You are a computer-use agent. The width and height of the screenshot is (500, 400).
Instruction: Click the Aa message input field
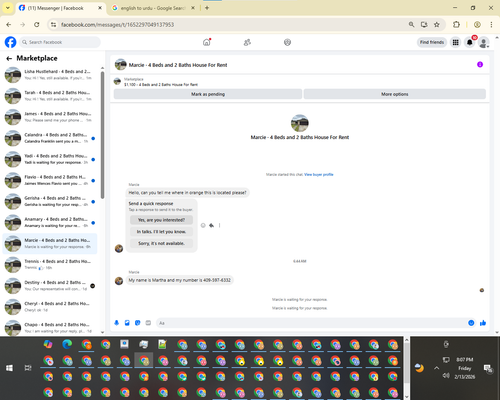pyautogui.click(x=312, y=323)
